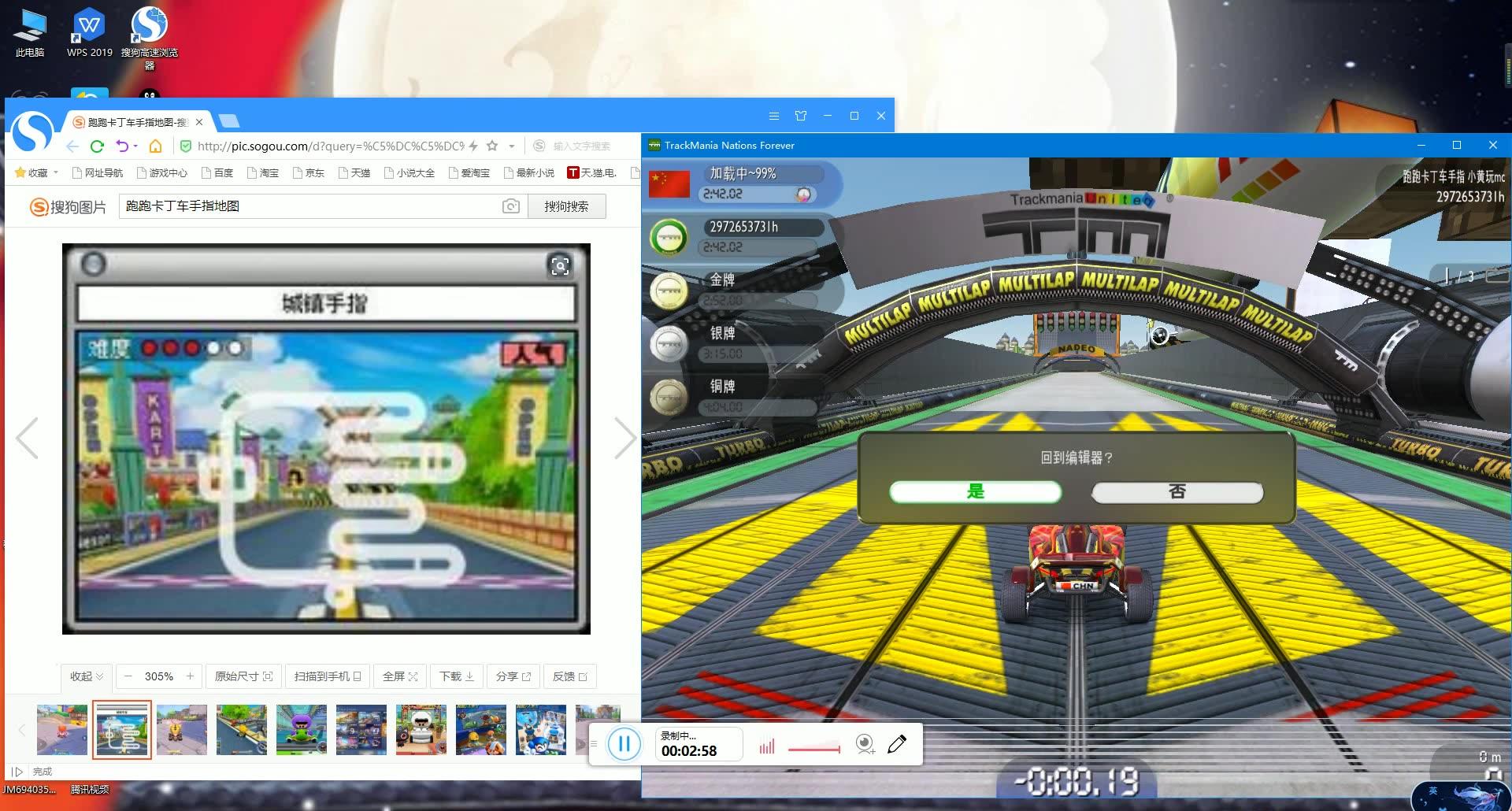This screenshot has width=1512, height=811.
Task: Click the 搜狗搜索 button
Action: coord(566,206)
